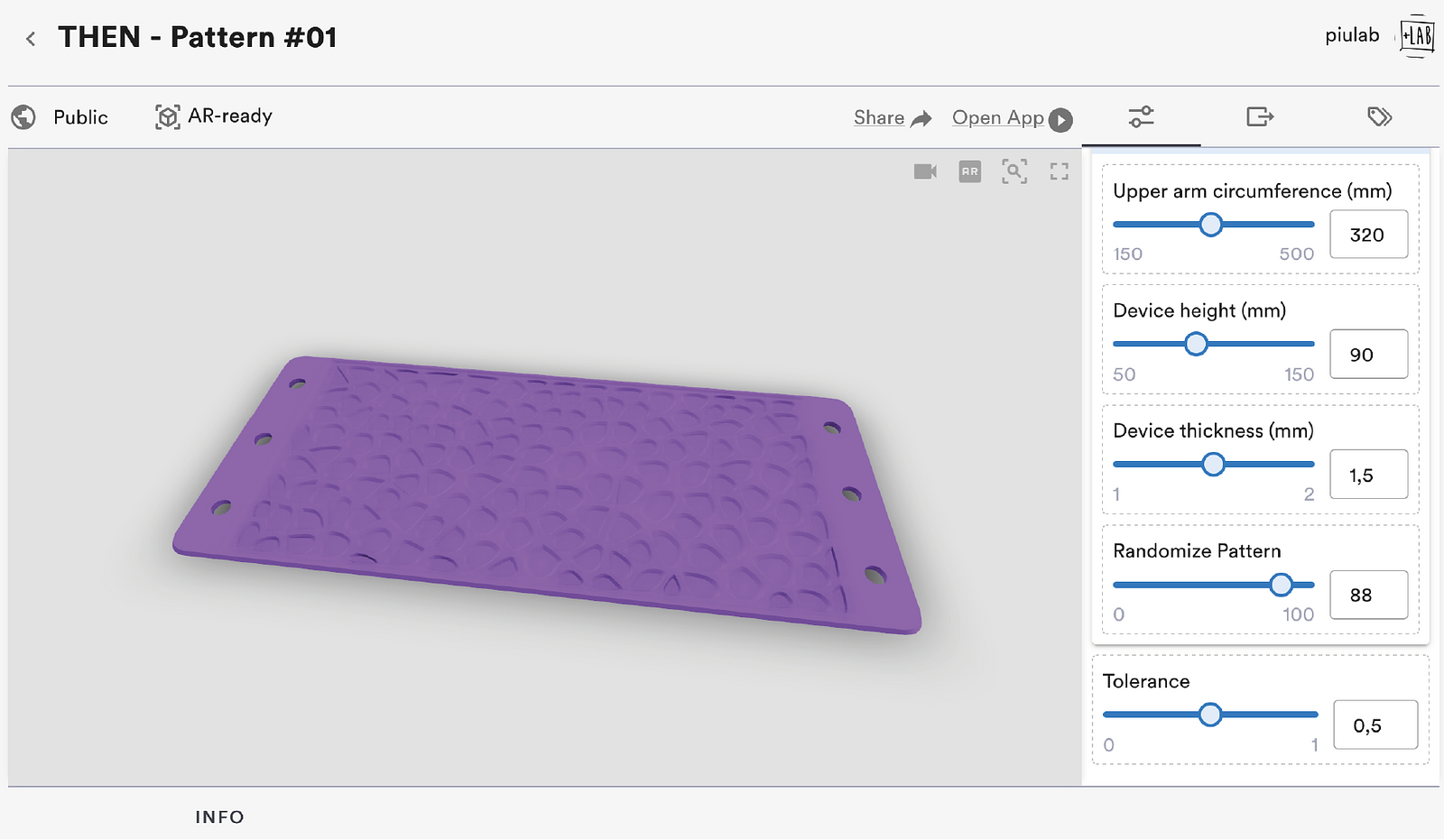Screen dimensions: 1444x840
Task: Click the zoom extents magnifier icon
Action: click(x=1014, y=171)
